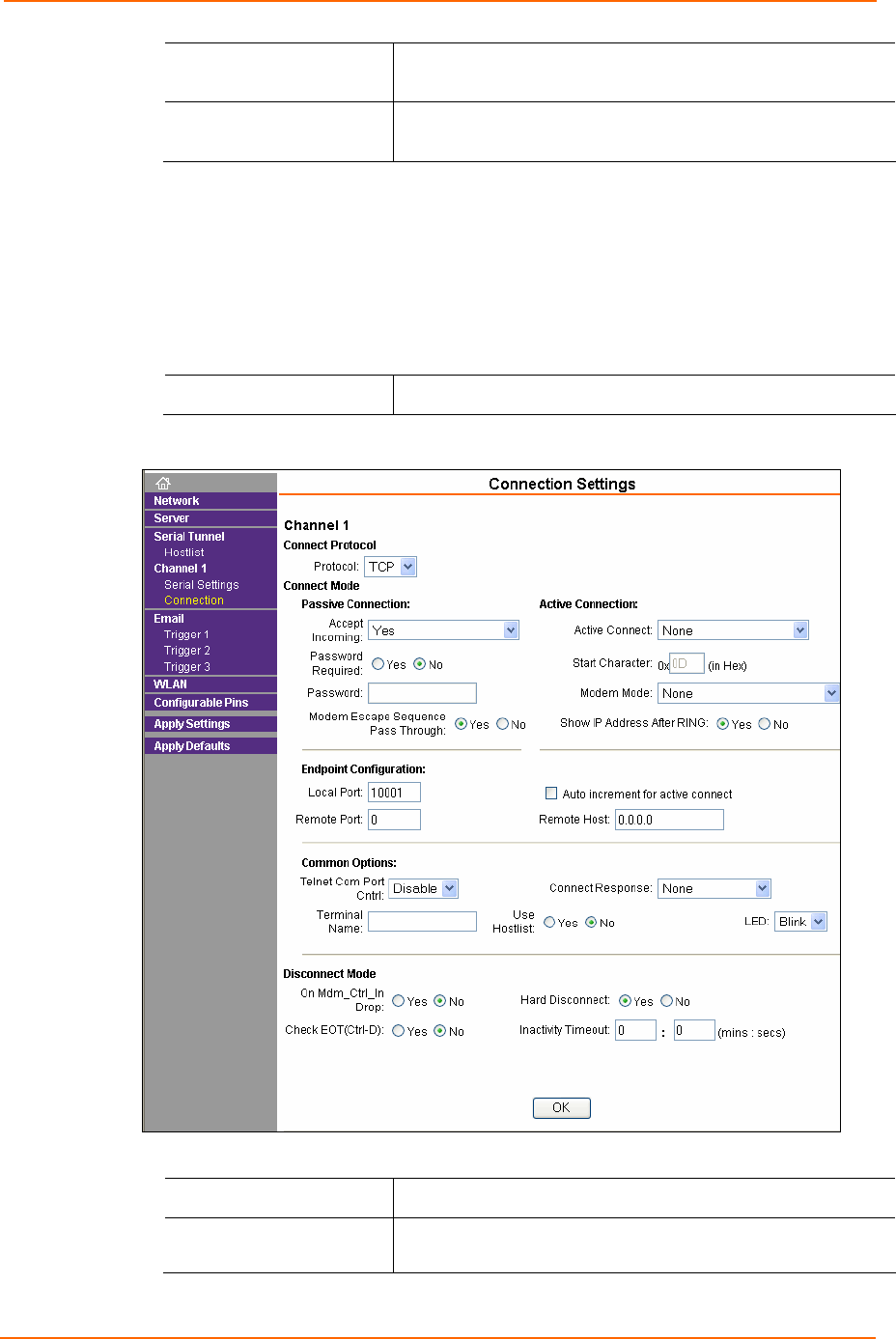Set Check EOT(Ctrl-D) to No
The image size is (896, 1339).
pos(439,1031)
